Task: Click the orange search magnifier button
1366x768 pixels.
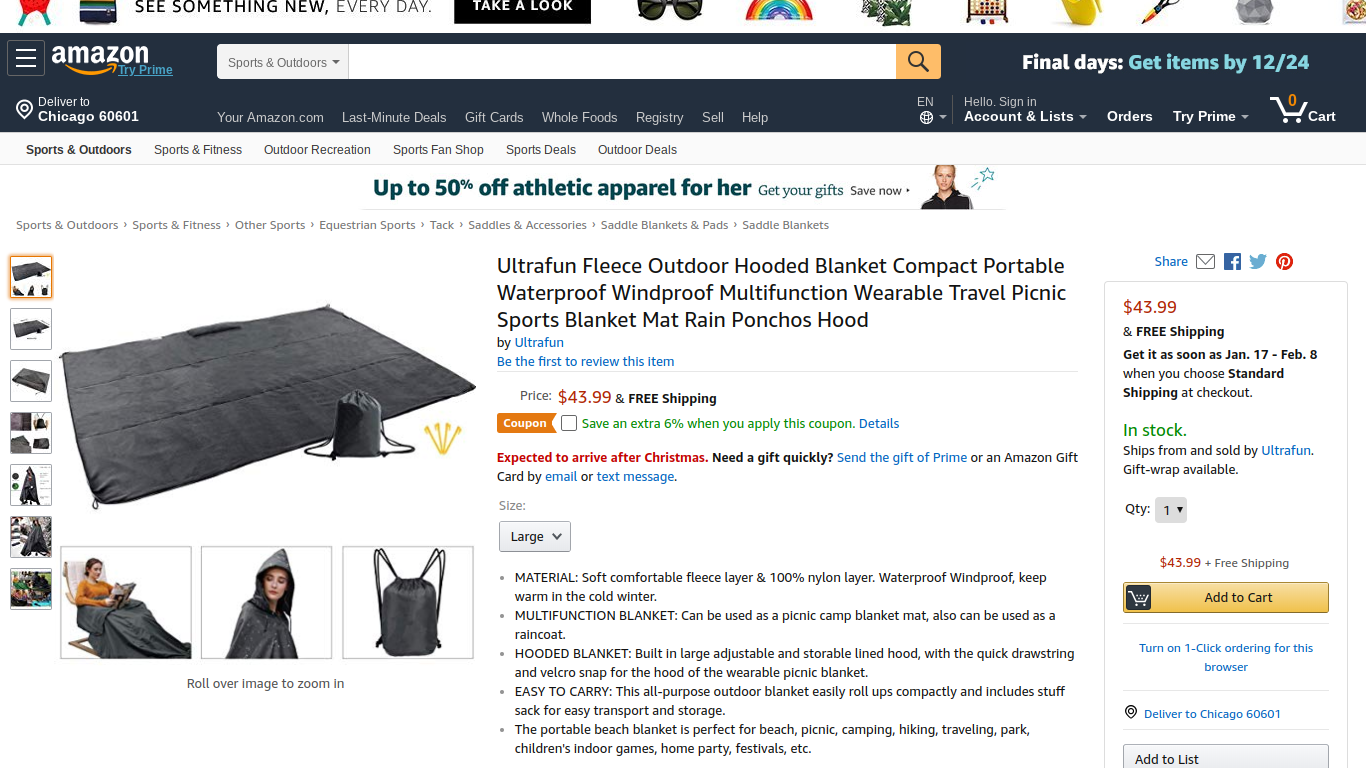Action: (918, 62)
